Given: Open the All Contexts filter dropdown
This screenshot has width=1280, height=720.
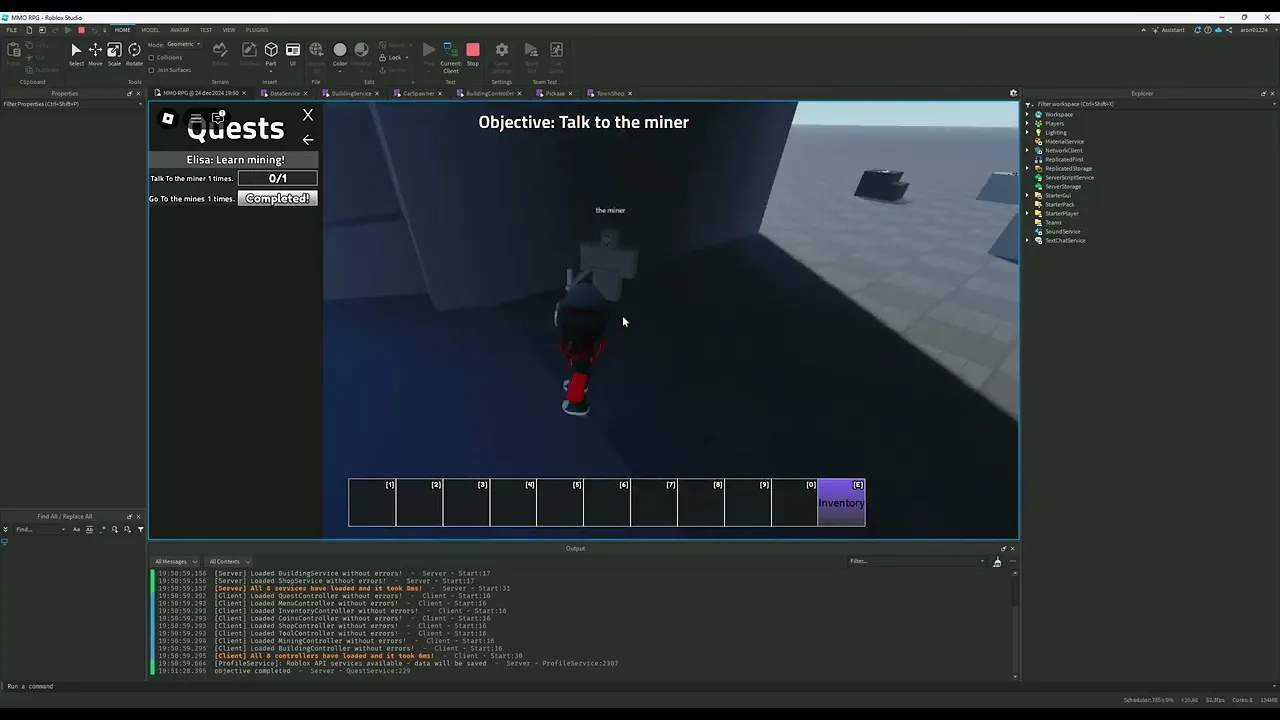Looking at the screenshot, I should pyautogui.click(x=229, y=562).
